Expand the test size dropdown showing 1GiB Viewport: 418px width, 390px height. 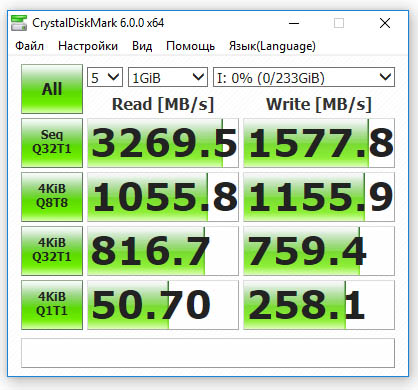[x=168, y=77]
